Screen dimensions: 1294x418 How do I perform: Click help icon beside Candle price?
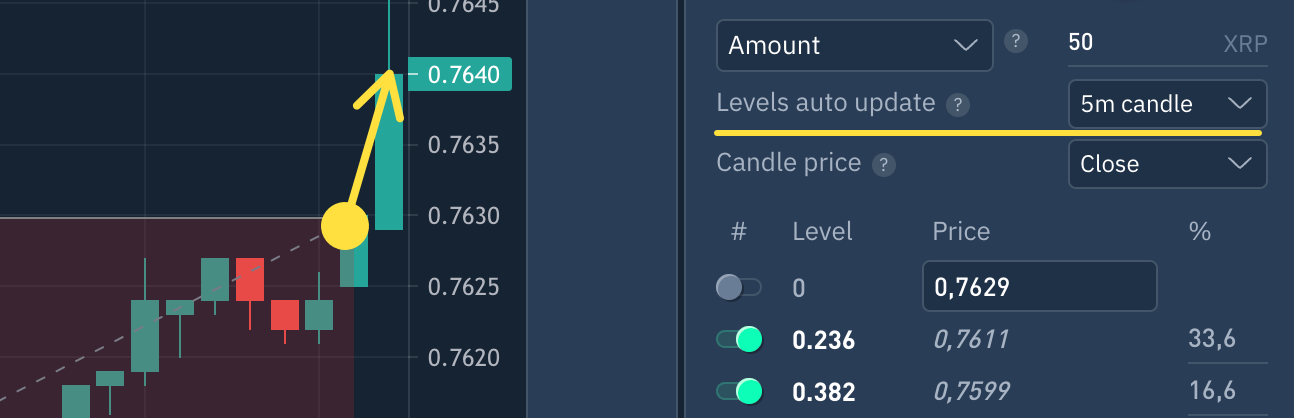tap(883, 165)
